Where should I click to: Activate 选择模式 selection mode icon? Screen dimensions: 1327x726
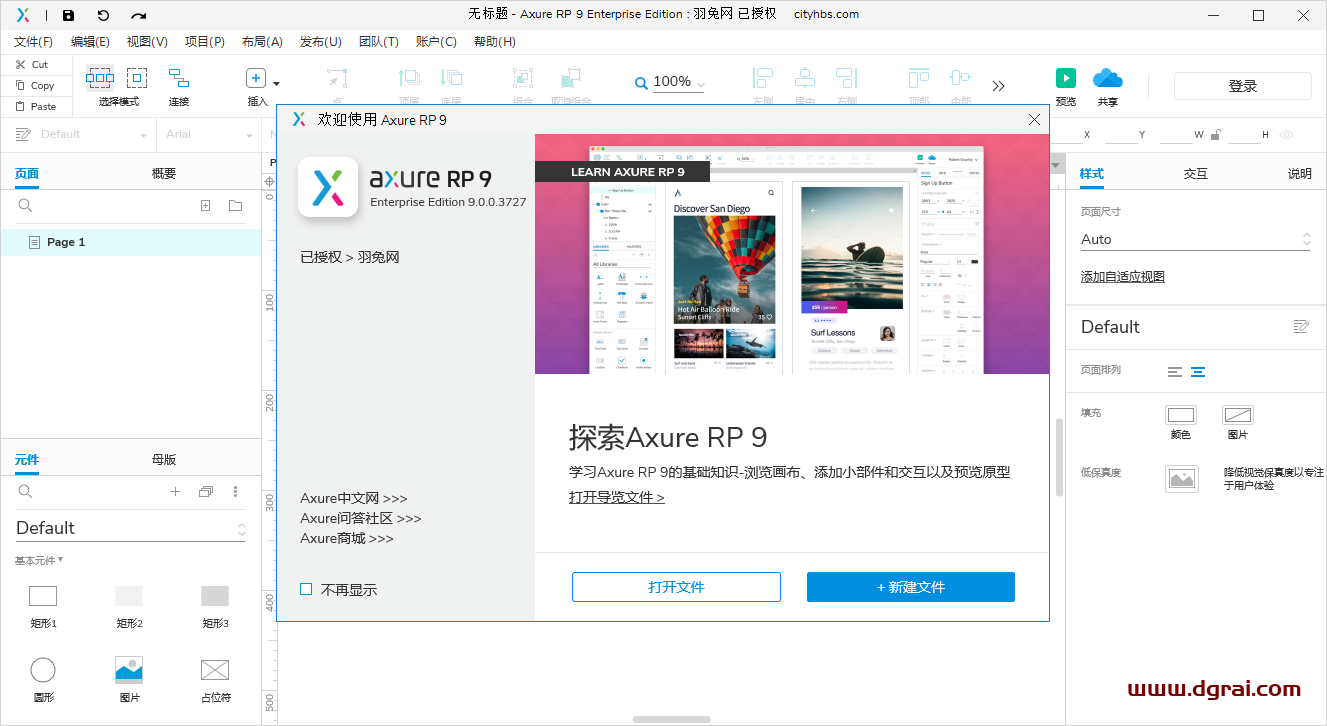(99, 77)
